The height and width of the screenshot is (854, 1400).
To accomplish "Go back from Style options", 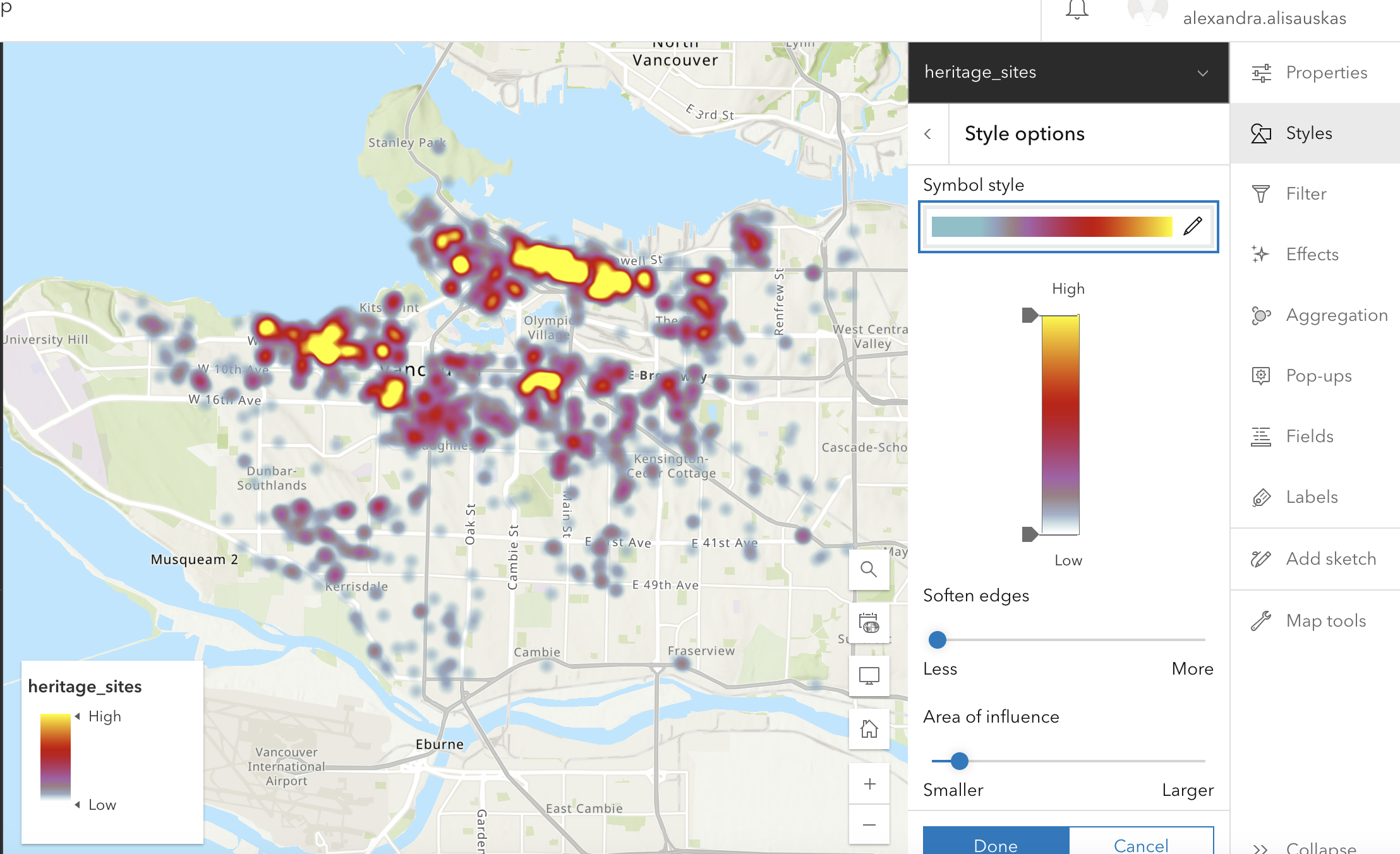I will point(927,134).
